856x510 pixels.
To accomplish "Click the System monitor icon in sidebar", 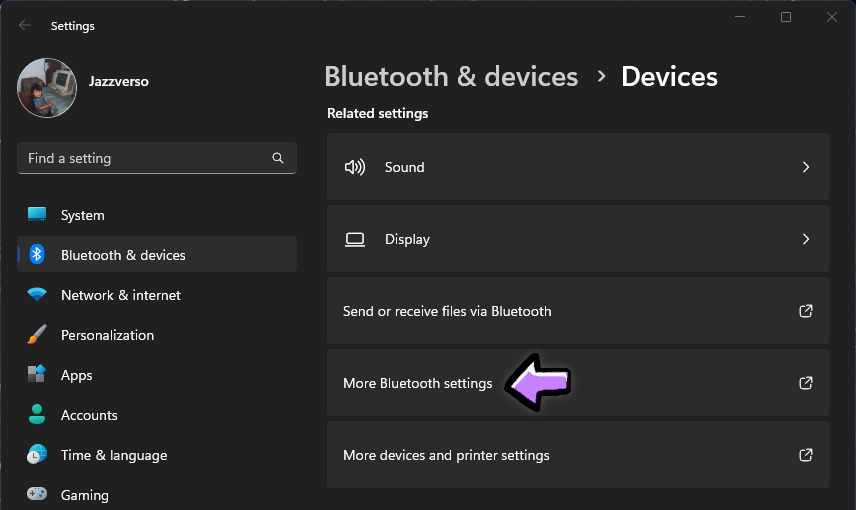I will tap(37, 215).
